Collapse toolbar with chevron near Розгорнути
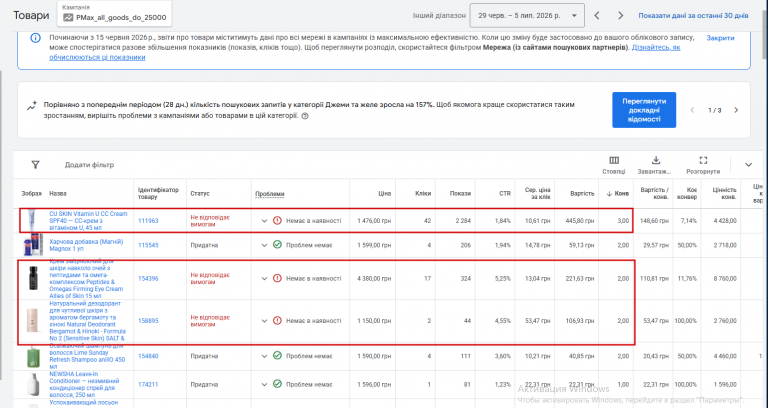This screenshot has width=768, height=408. (748, 165)
